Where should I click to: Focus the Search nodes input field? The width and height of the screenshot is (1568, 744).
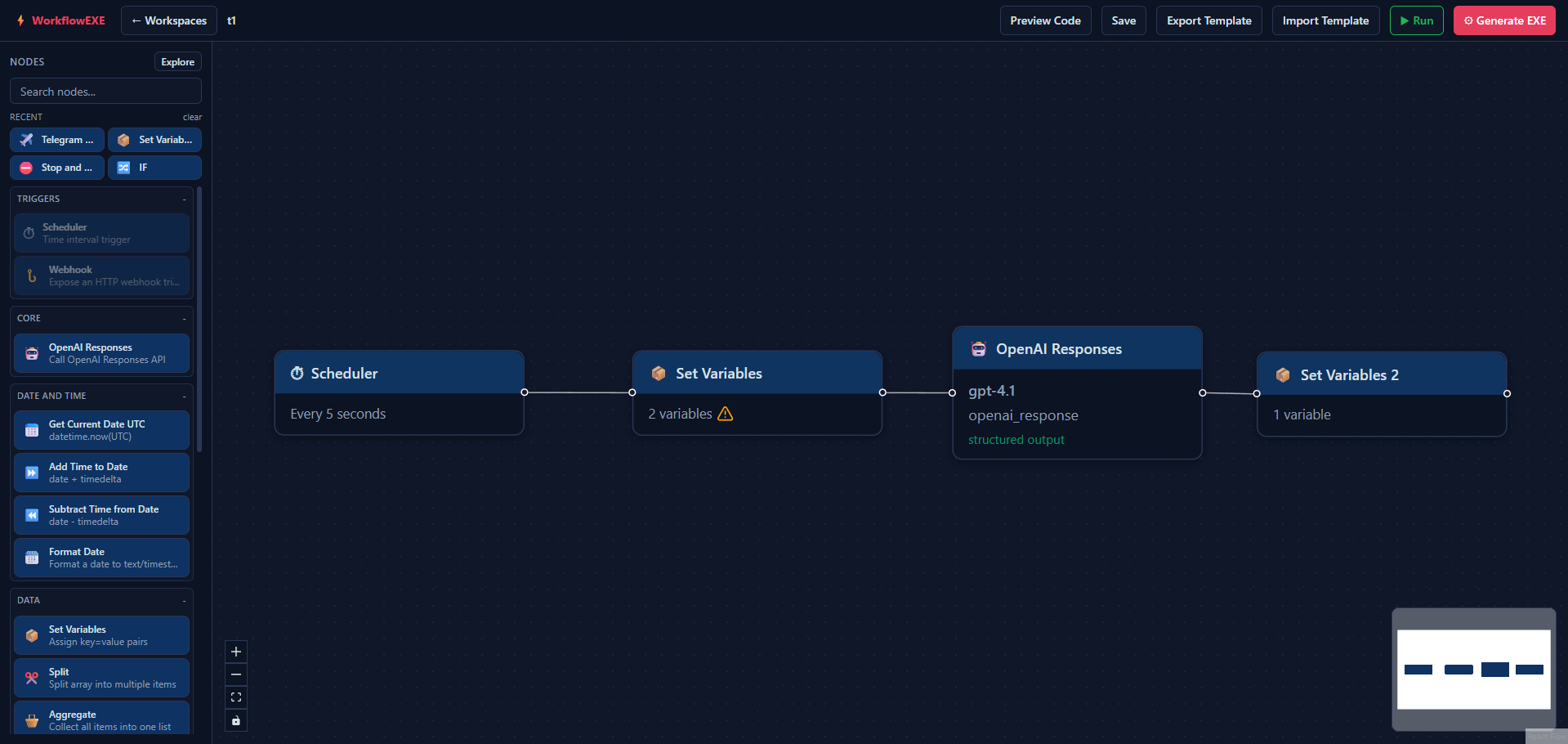pos(105,92)
